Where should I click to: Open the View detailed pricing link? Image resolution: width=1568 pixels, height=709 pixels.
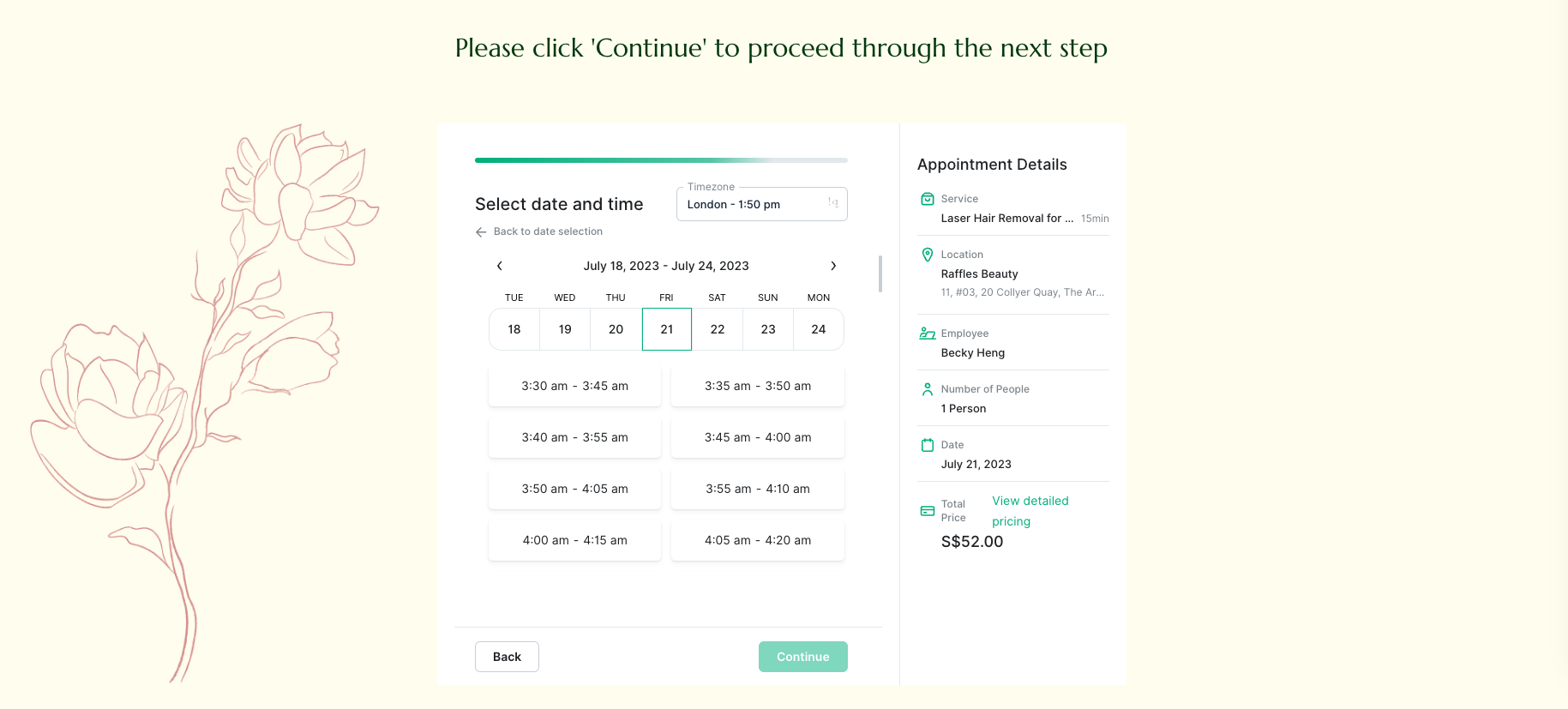point(1030,510)
